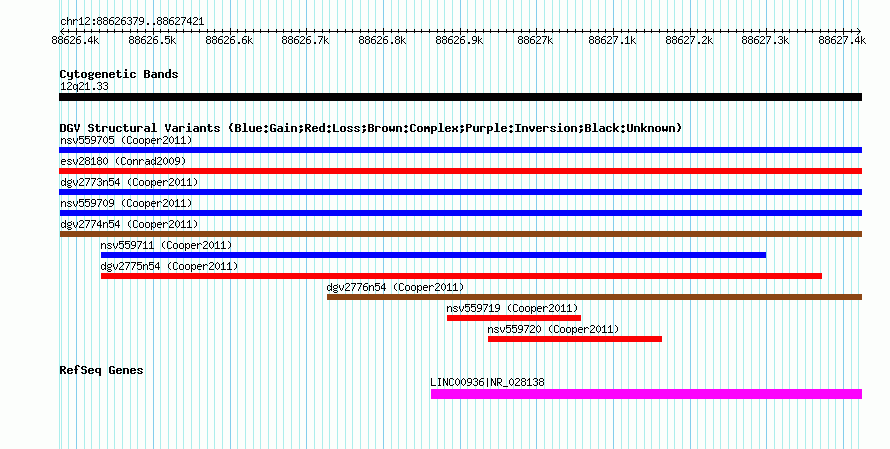Click the nsv559711 blue gain bar
The height and width of the screenshot is (449, 890).
coord(434,255)
